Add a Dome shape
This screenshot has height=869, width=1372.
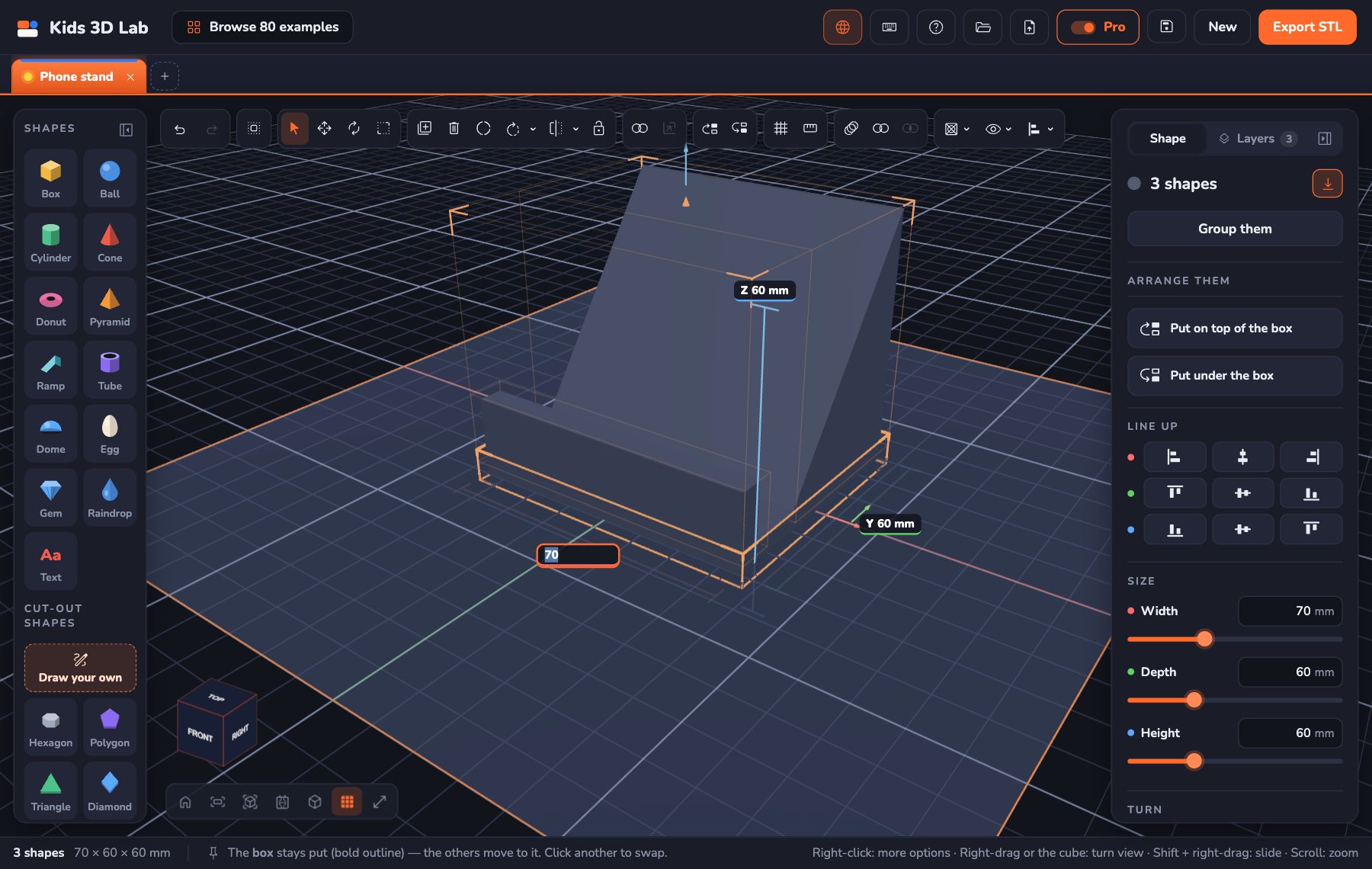(50, 434)
